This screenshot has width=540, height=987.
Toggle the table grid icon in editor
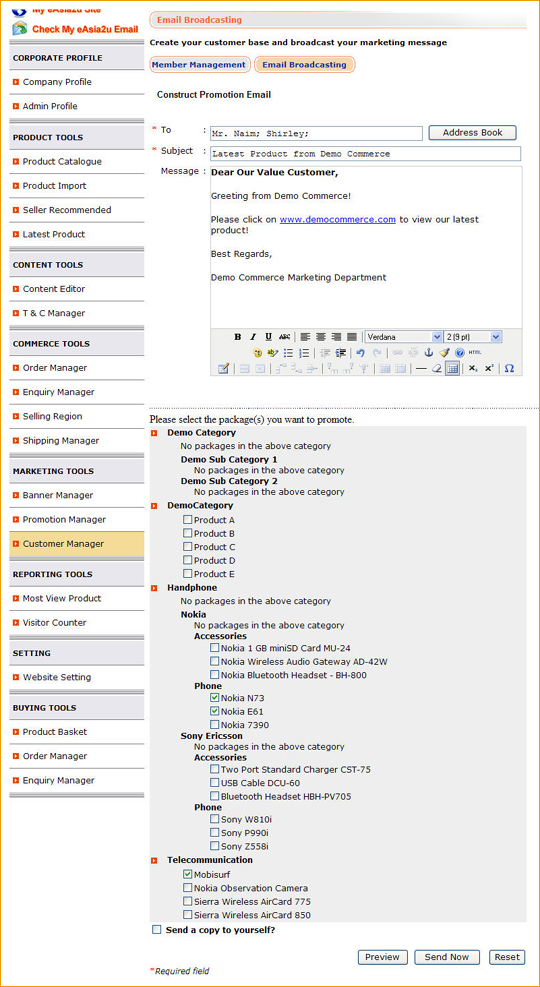click(x=453, y=369)
